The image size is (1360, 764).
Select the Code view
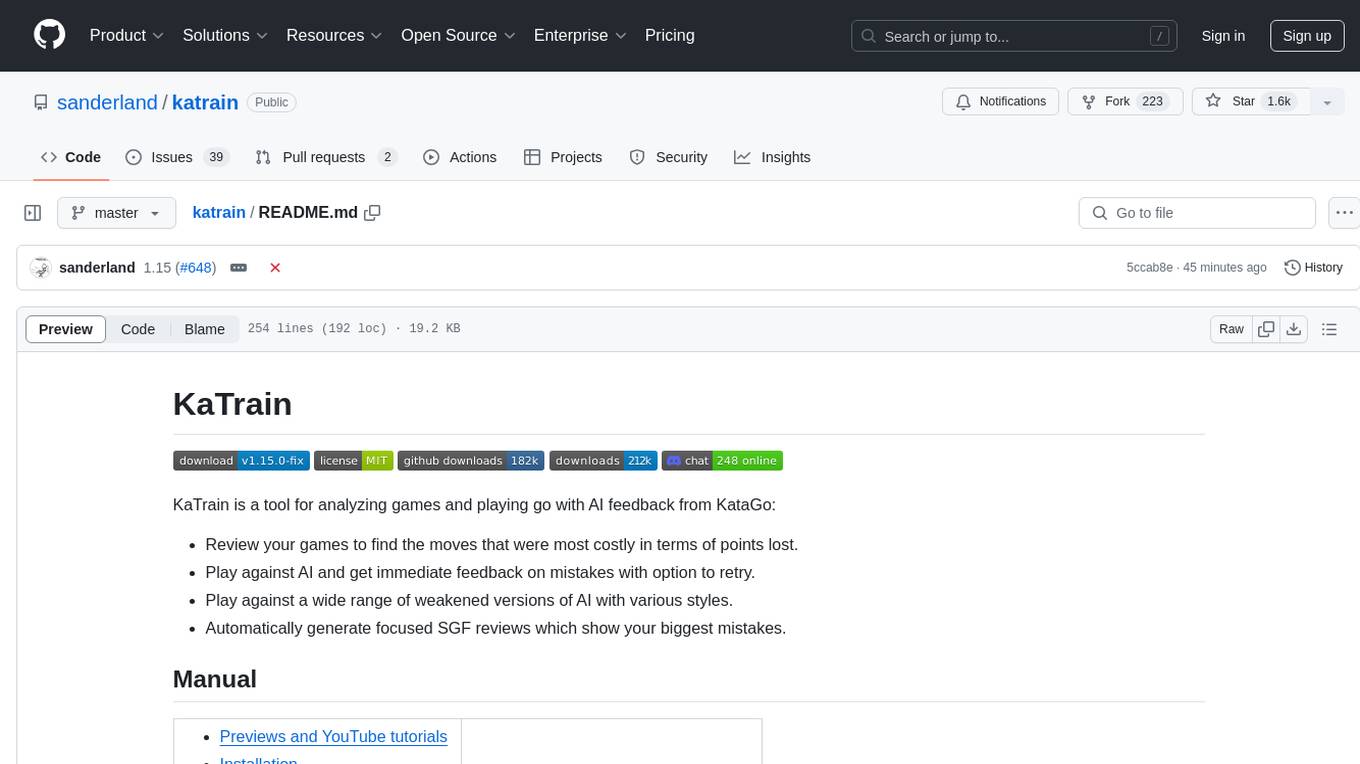click(x=138, y=329)
